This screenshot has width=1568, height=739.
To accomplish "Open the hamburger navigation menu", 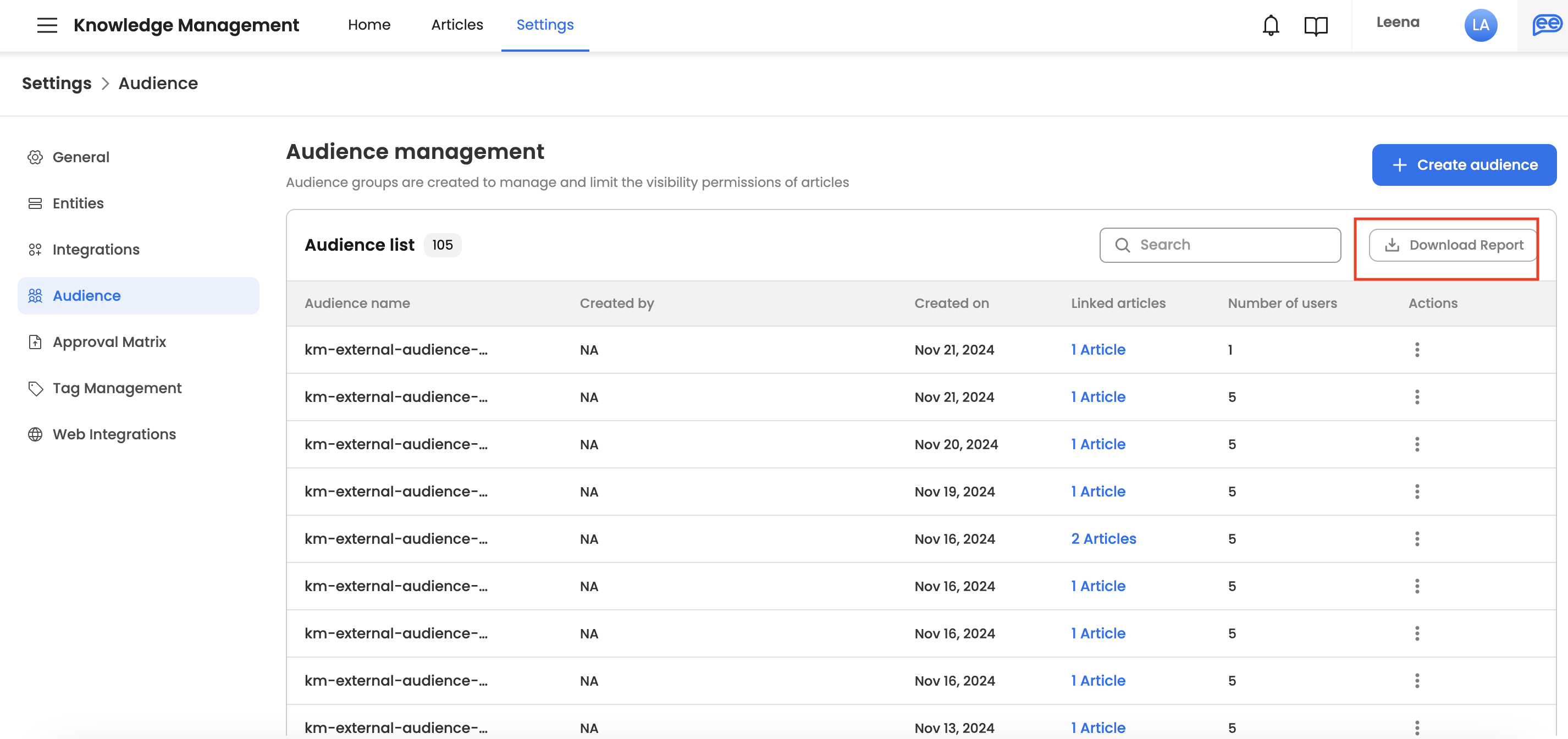I will point(47,25).
